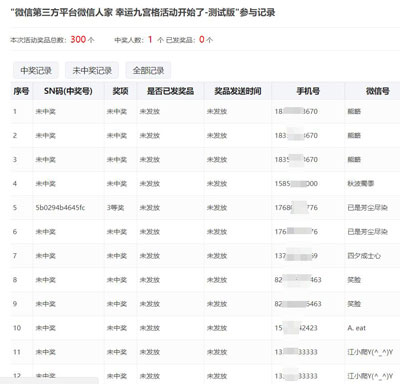Click the phone number in row 8
This screenshot has height=384, width=400.
click(298, 280)
